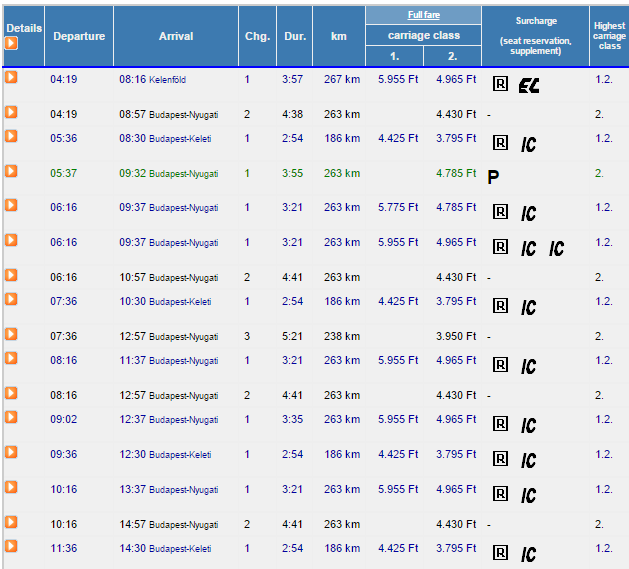Viewport: 629px width, 569px height.
Task: Click the EC EuroCity icon in the 04:19 Kelenföld row
Action: 529,85
